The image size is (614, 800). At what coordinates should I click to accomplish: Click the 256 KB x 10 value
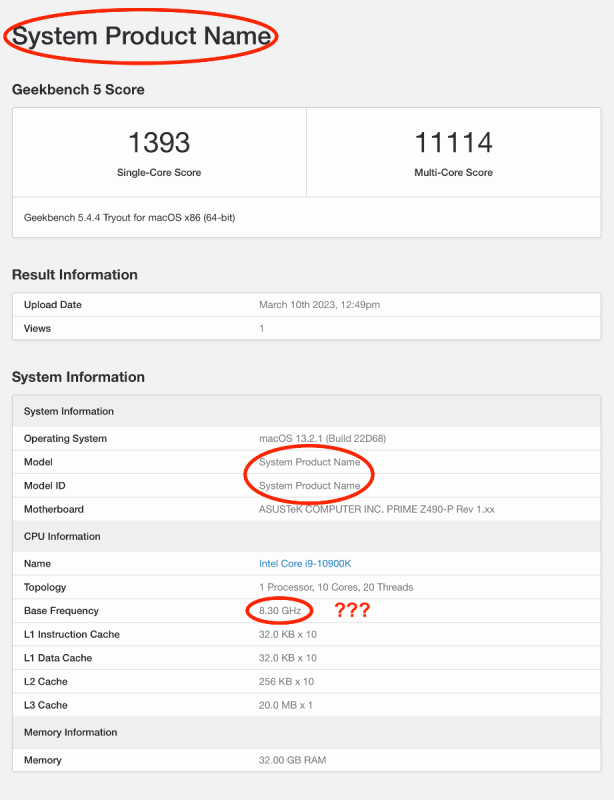point(286,681)
